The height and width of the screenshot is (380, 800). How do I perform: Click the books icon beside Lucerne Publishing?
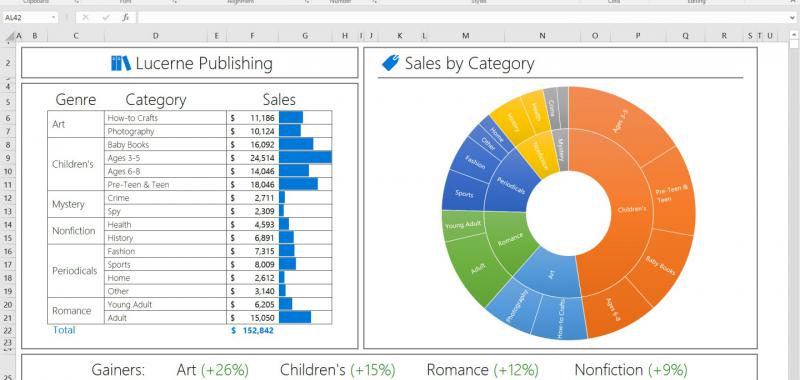pos(121,63)
